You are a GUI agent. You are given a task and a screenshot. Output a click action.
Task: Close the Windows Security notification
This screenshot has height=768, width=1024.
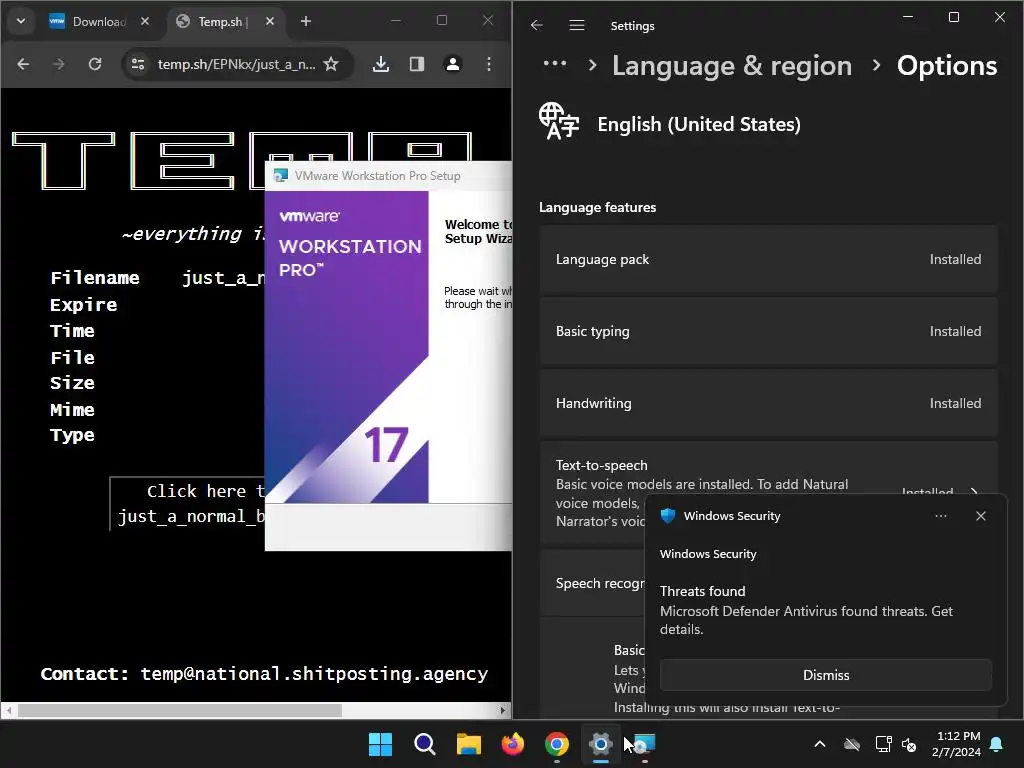click(981, 516)
